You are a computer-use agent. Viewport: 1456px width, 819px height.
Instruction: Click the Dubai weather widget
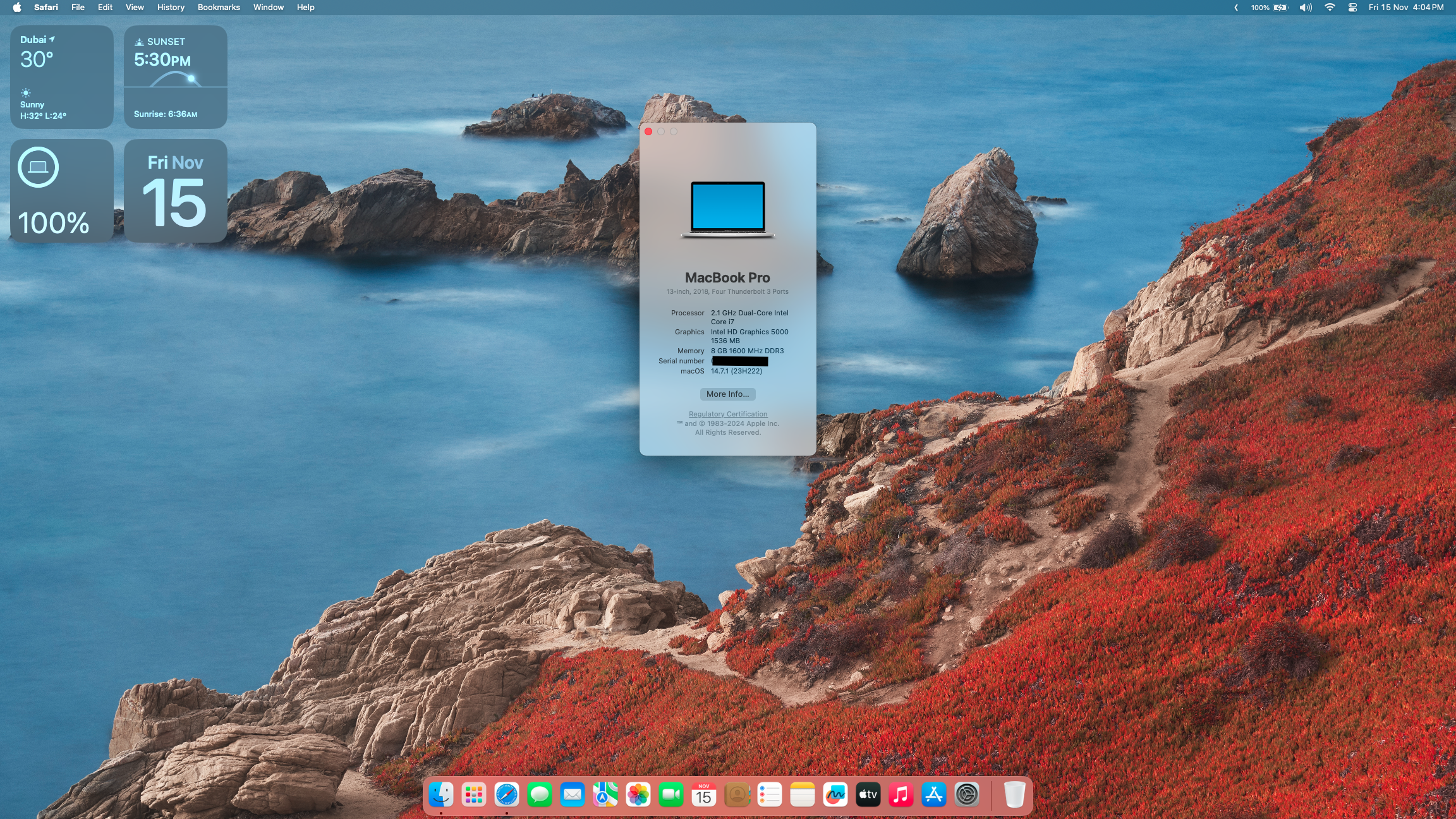pyautogui.click(x=62, y=77)
